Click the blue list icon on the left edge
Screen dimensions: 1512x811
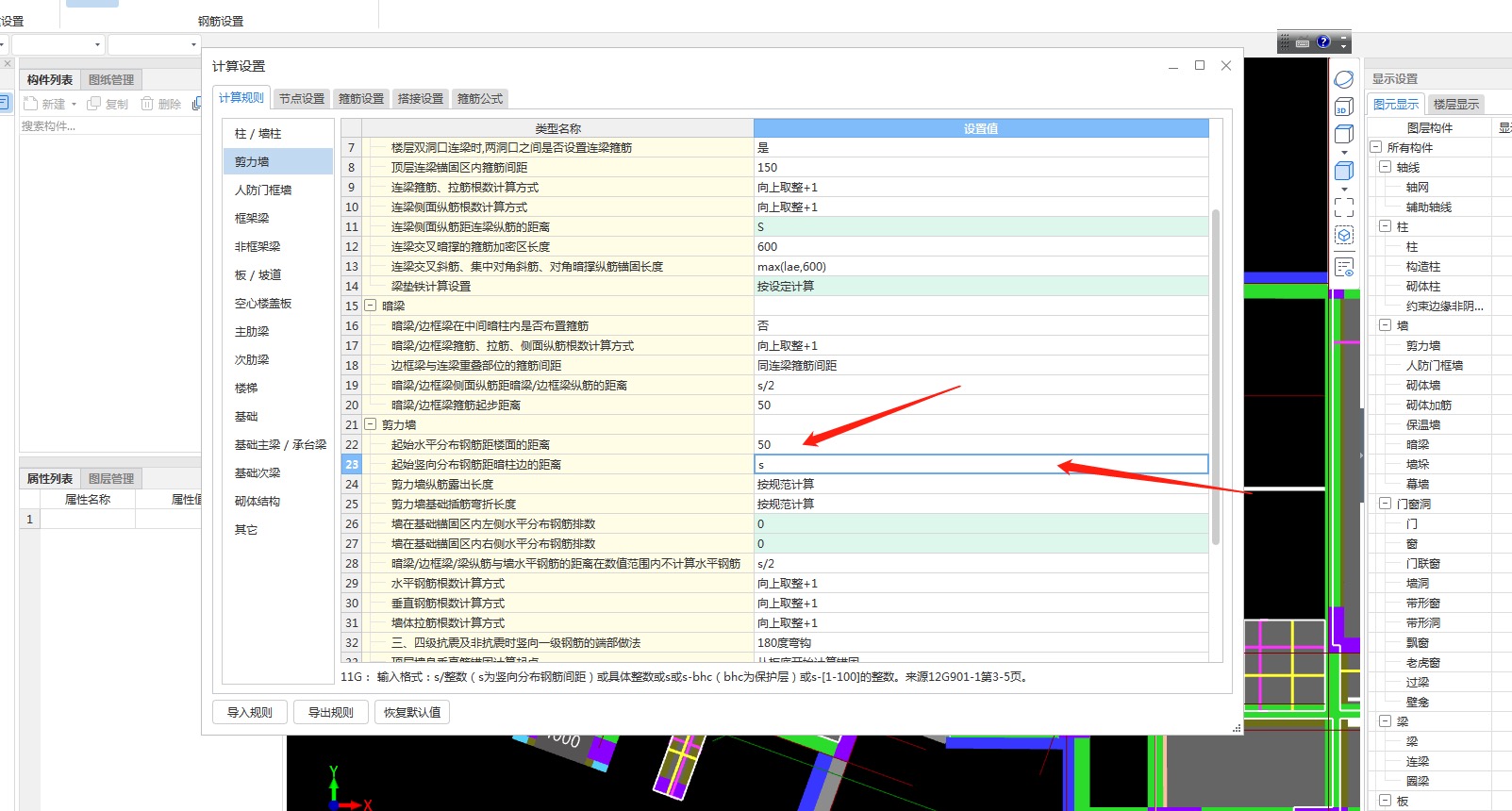coord(4,102)
